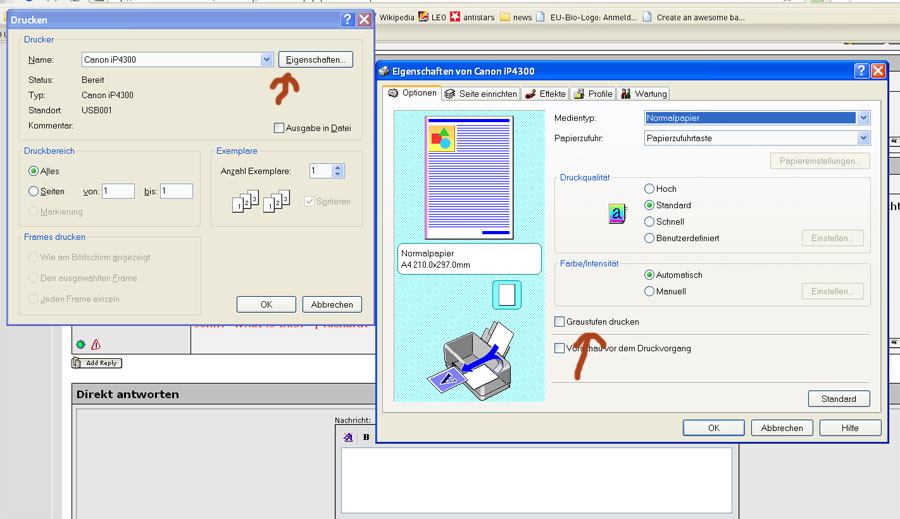900x519 pixels.
Task: Select Manuell color intensity
Action: click(x=649, y=291)
